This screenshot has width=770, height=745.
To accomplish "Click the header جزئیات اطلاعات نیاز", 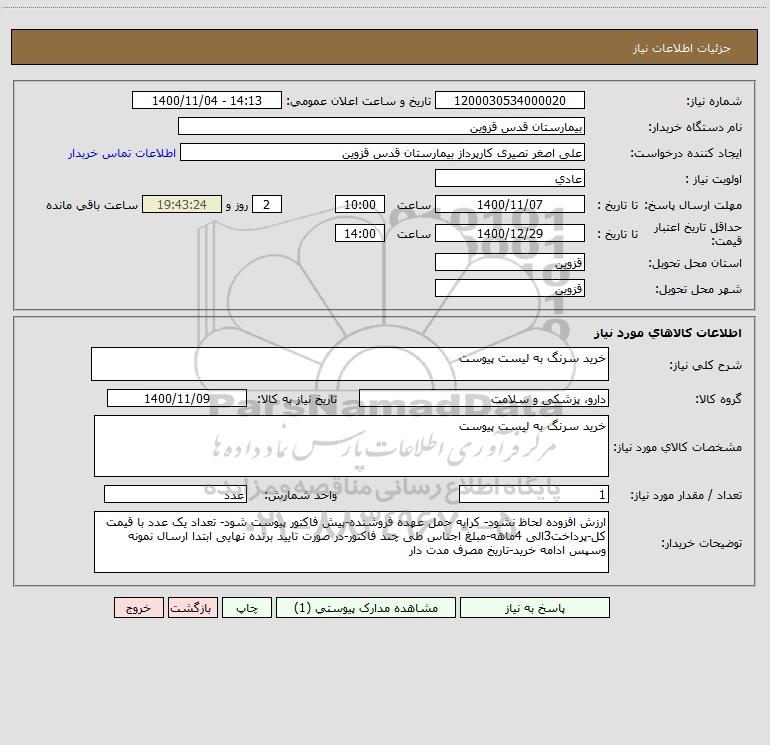I will pyautogui.click(x=681, y=48).
